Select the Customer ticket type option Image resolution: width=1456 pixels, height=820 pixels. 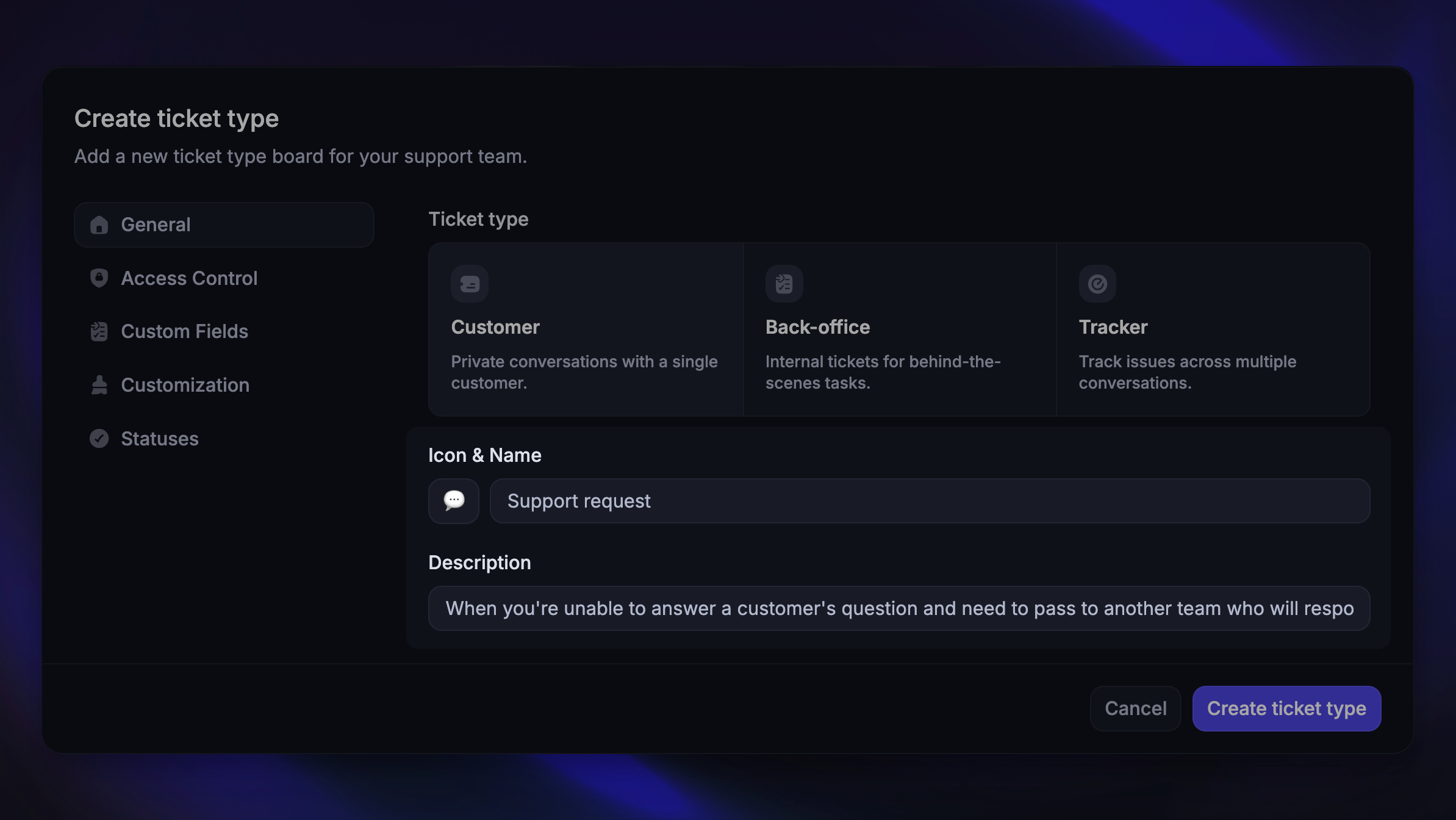(586, 329)
